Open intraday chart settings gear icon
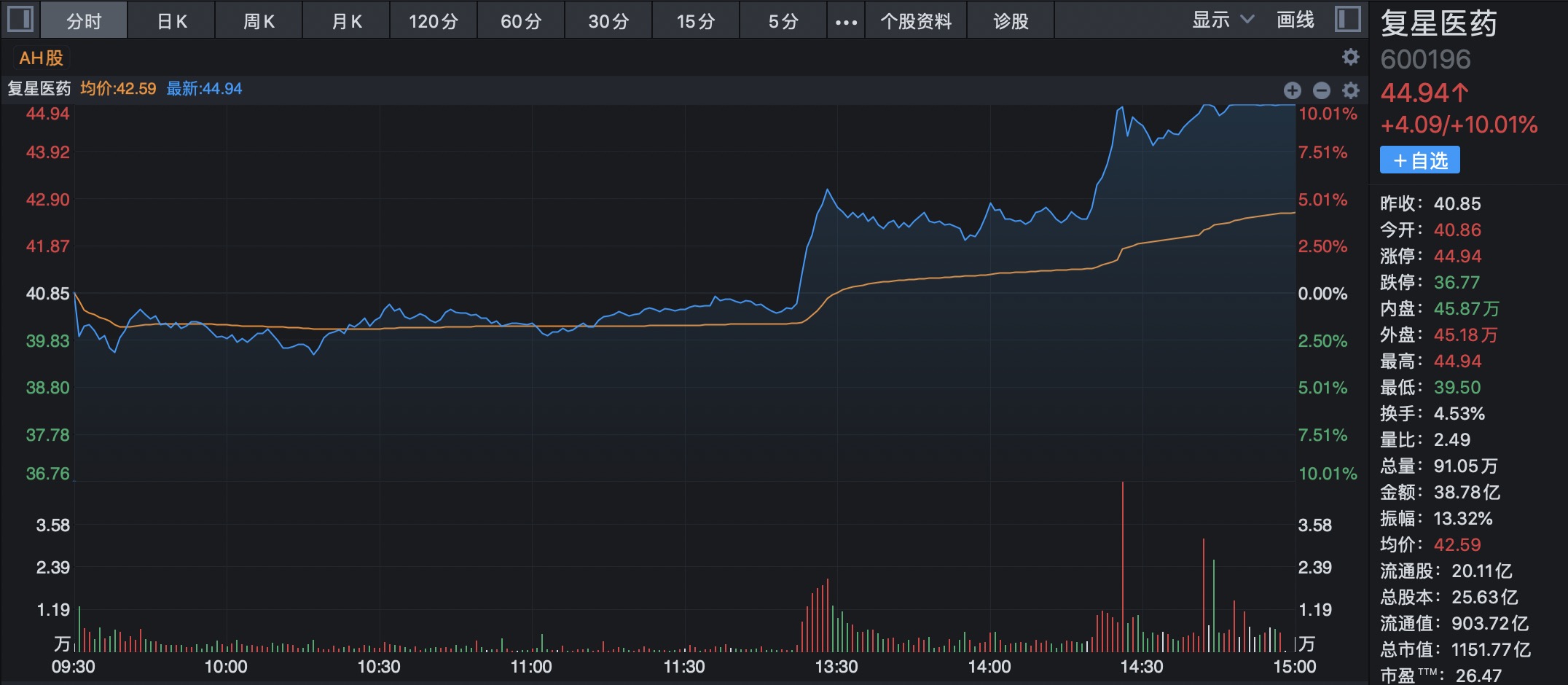Viewport: 1568px width, 685px height. pos(1351,90)
